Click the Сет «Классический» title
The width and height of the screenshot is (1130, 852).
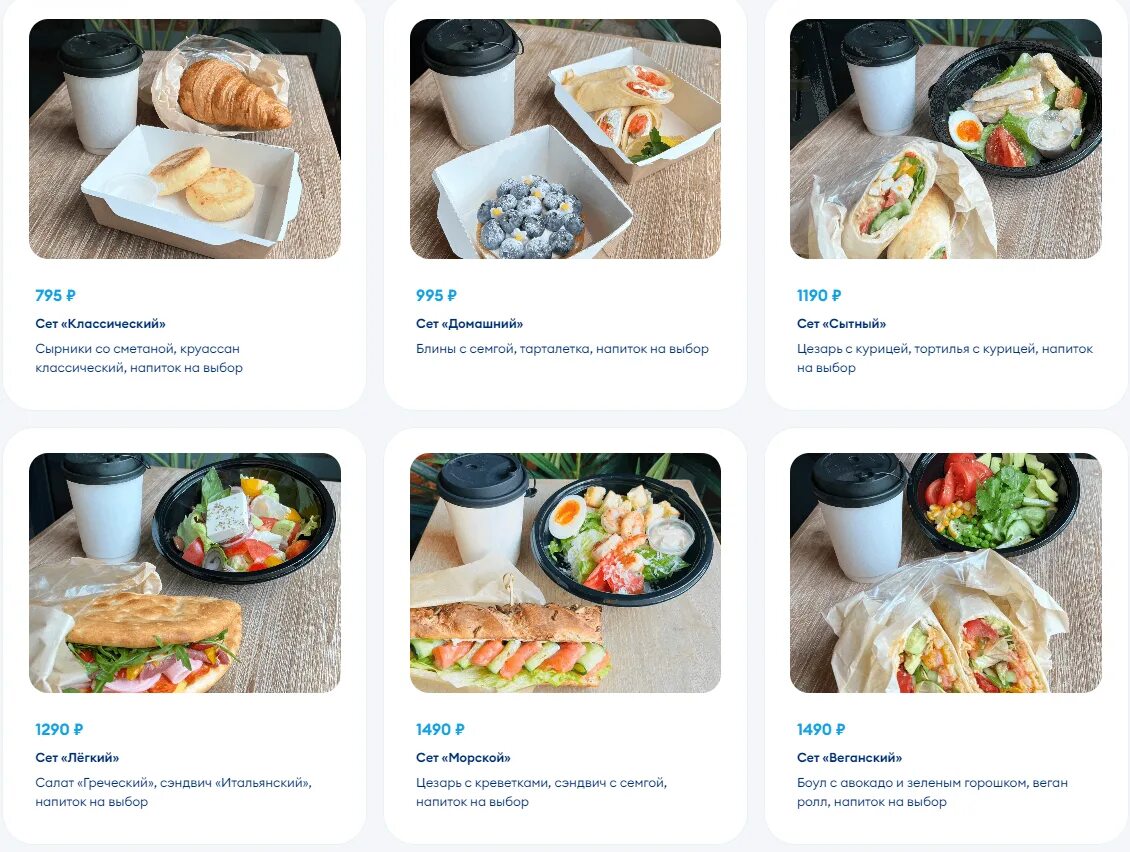click(x=100, y=324)
